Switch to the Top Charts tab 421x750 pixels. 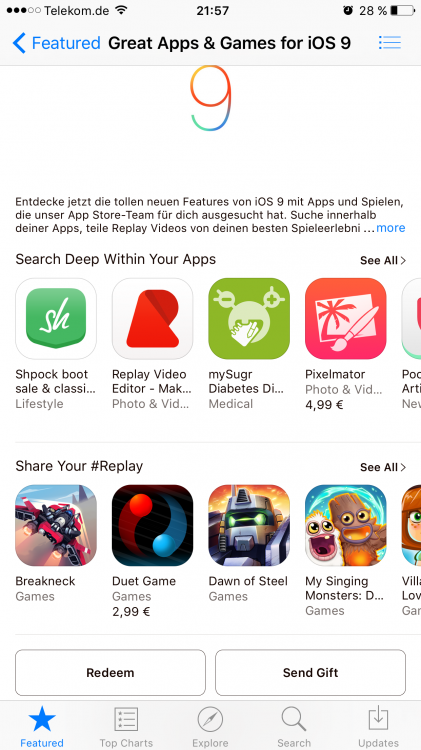point(126,727)
